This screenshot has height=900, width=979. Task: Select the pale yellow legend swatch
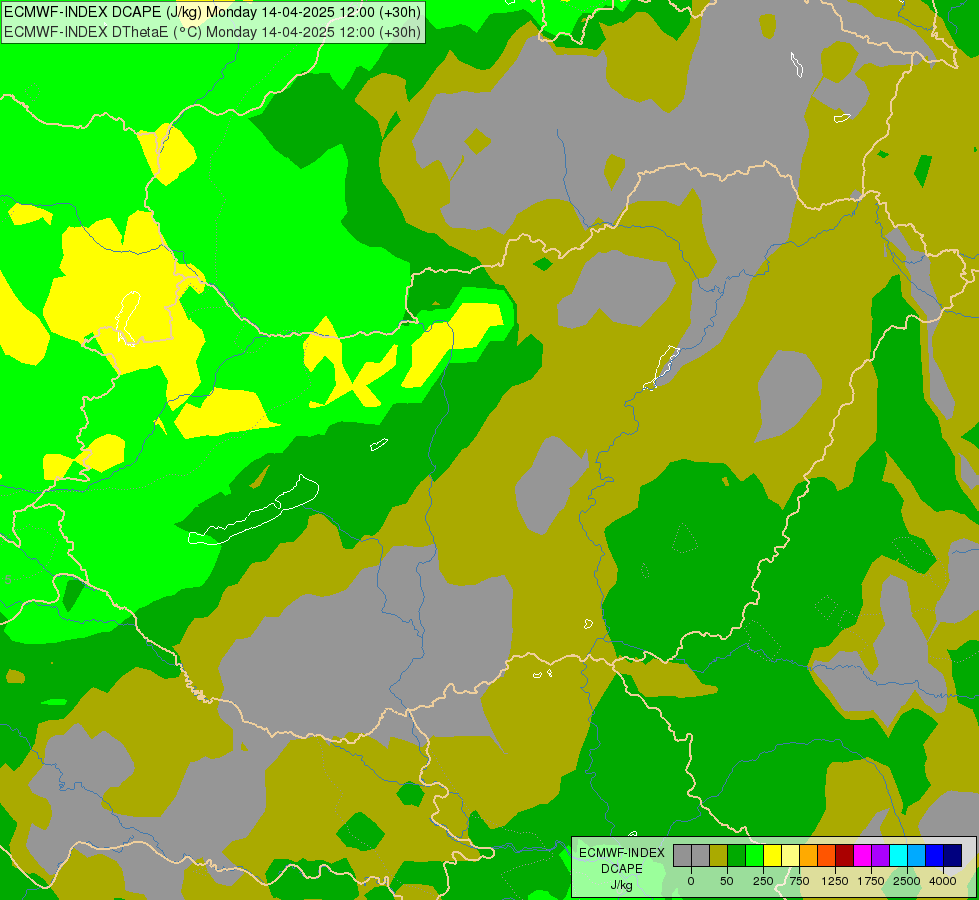790,855
